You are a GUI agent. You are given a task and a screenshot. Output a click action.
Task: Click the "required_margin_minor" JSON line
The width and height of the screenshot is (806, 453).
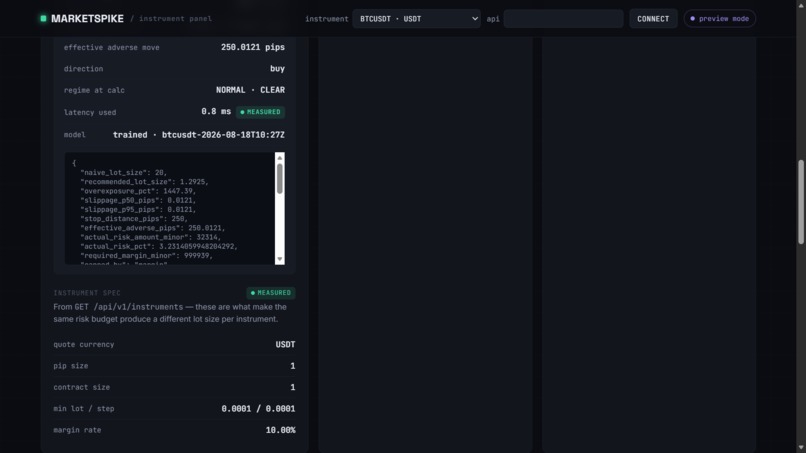146,256
